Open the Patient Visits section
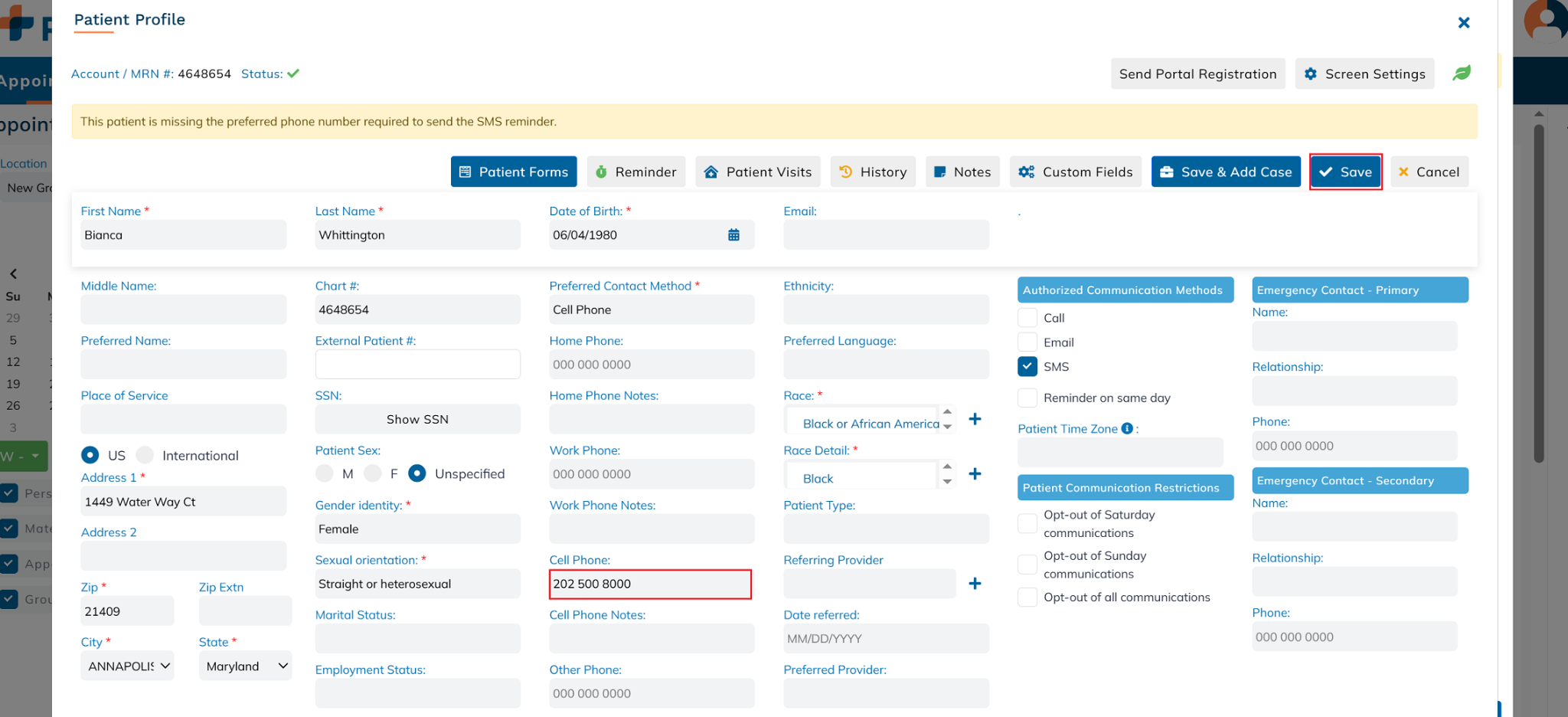Image resolution: width=1568 pixels, height=717 pixels. pyautogui.click(x=758, y=172)
